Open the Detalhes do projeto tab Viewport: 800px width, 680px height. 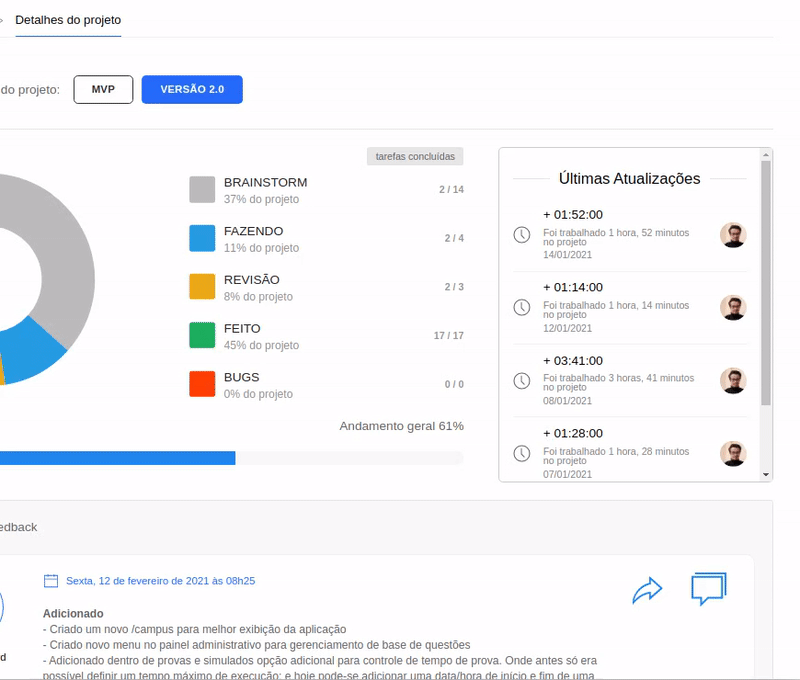[x=68, y=20]
